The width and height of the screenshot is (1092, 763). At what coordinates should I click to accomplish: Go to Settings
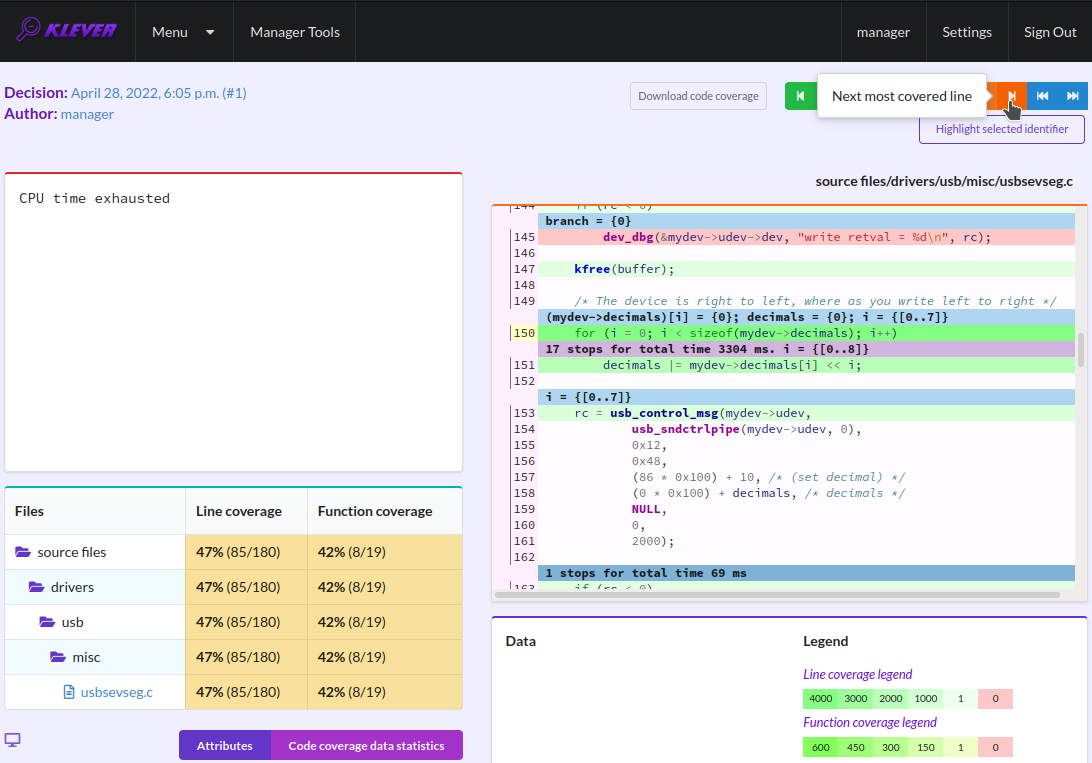coord(967,32)
